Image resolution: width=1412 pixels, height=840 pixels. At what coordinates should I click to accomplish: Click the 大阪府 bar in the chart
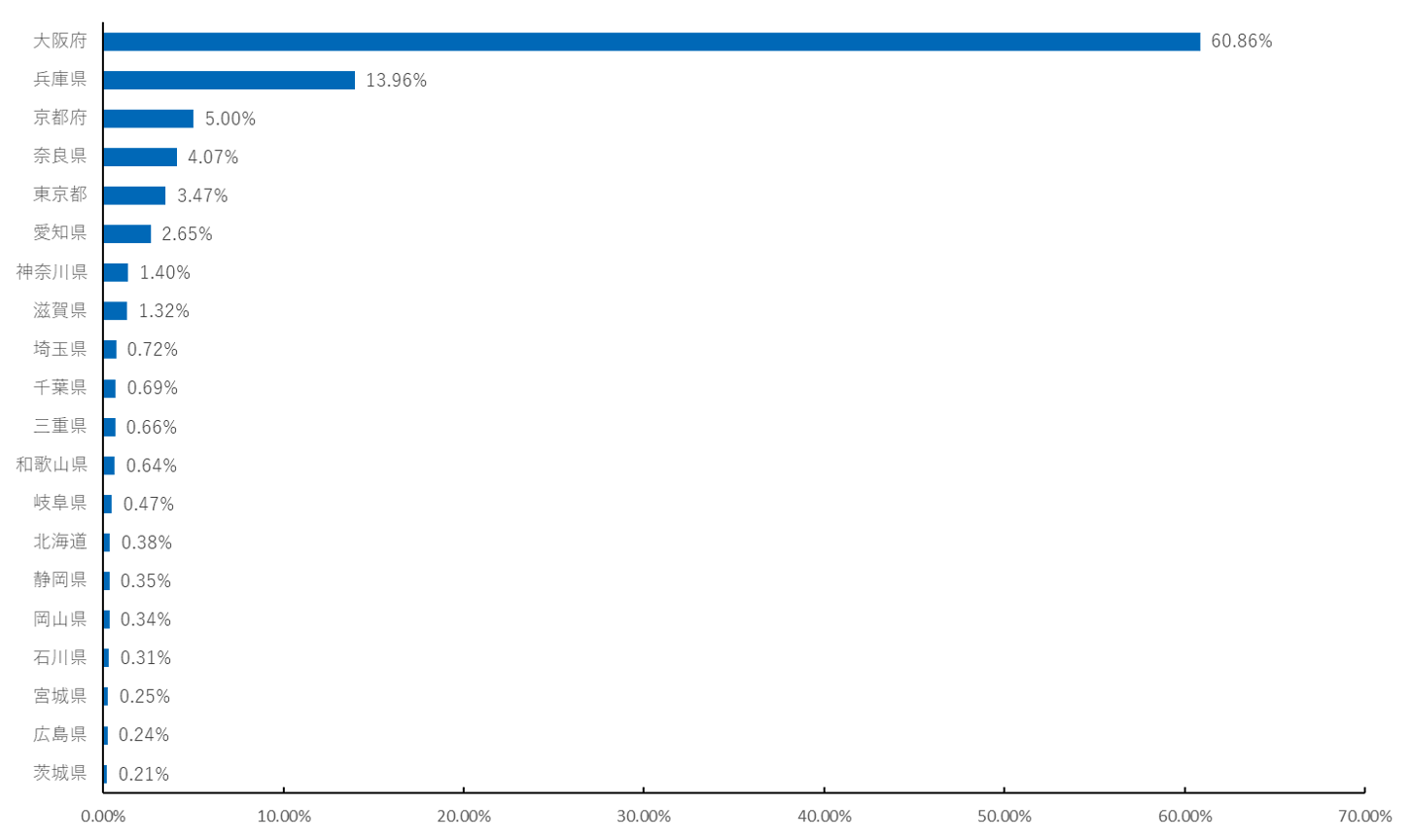652,42
